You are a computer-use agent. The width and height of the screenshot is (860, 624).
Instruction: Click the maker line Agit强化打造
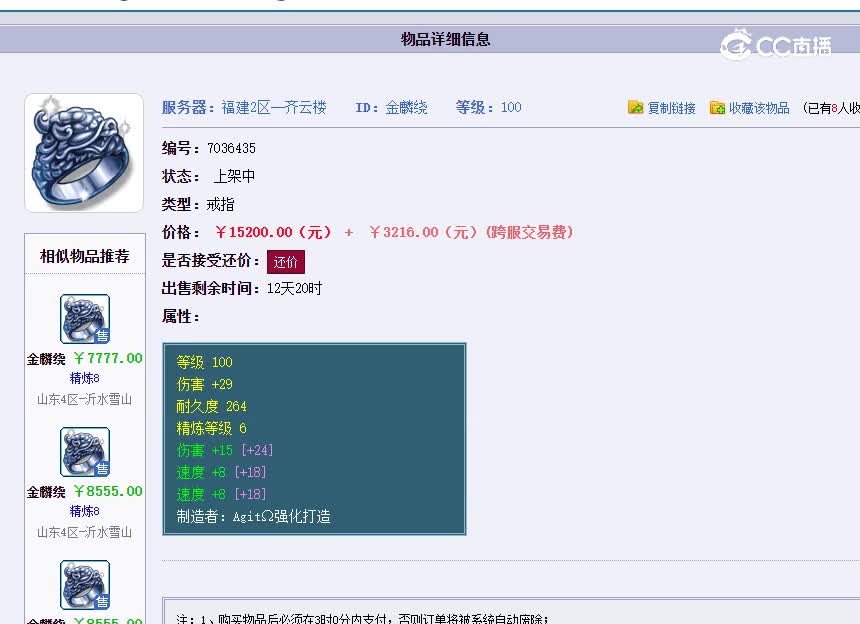coord(253,516)
